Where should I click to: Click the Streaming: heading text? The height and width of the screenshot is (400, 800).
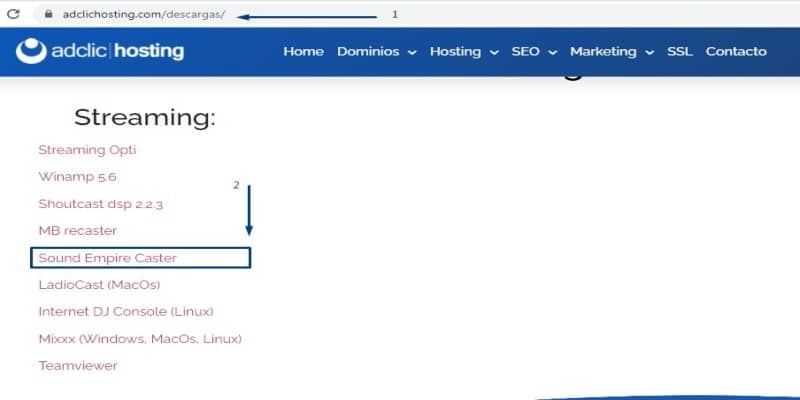click(x=145, y=117)
